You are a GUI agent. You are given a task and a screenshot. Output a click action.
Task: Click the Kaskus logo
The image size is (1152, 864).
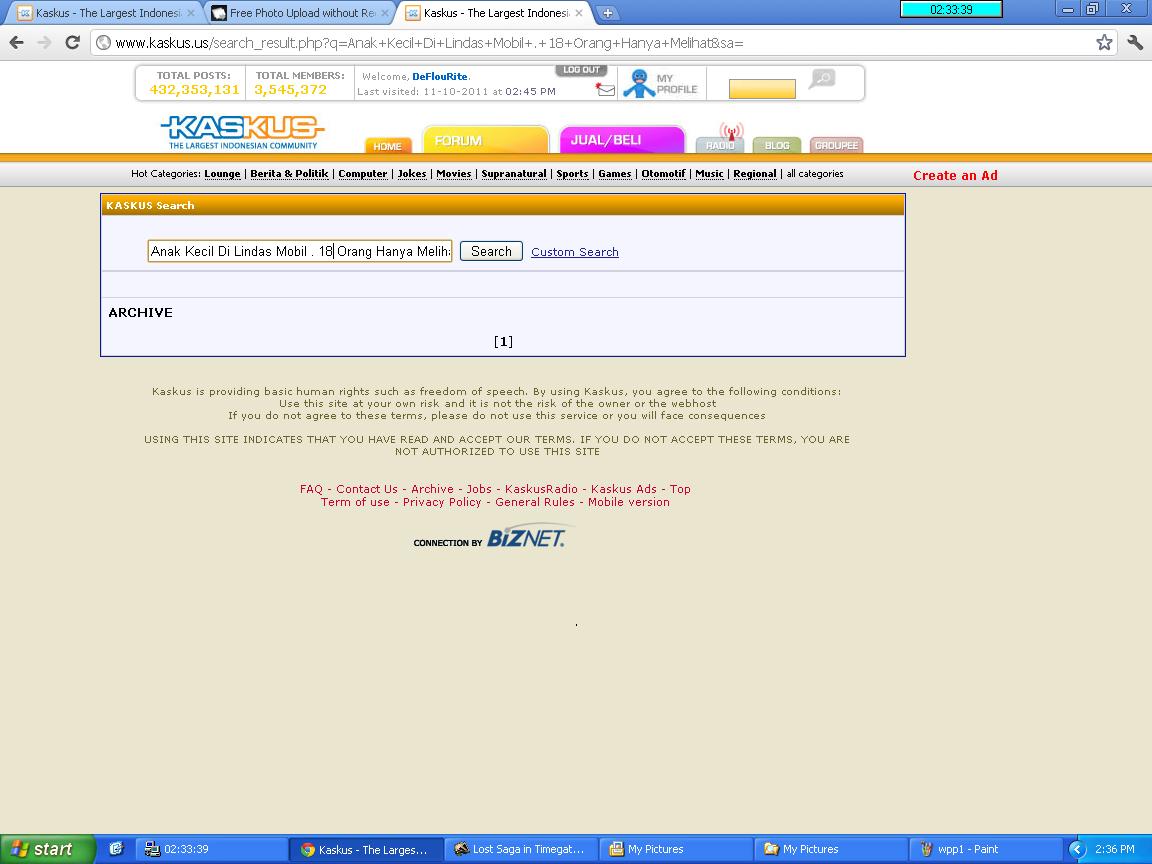pyautogui.click(x=242, y=131)
